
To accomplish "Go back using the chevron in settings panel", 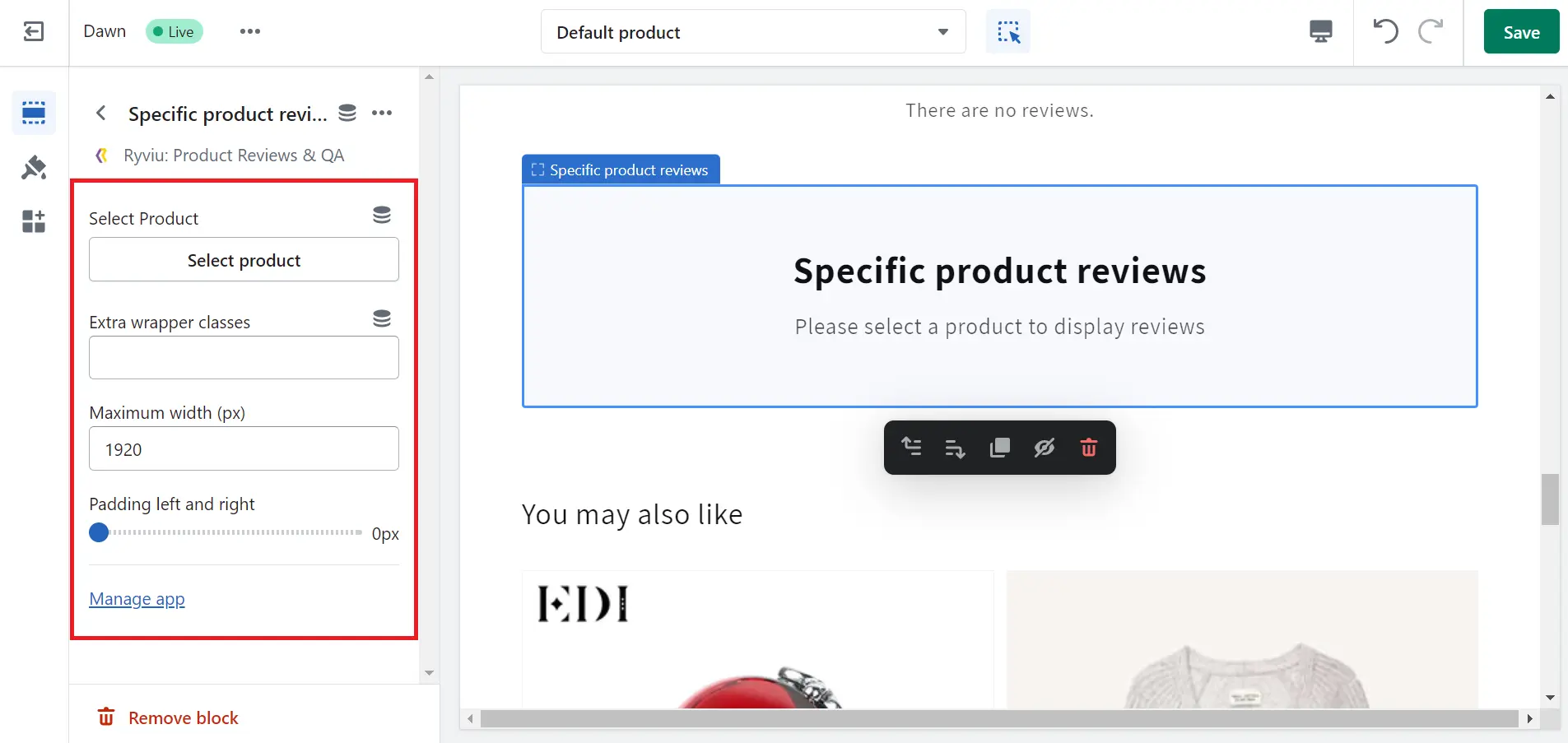I will coord(100,113).
